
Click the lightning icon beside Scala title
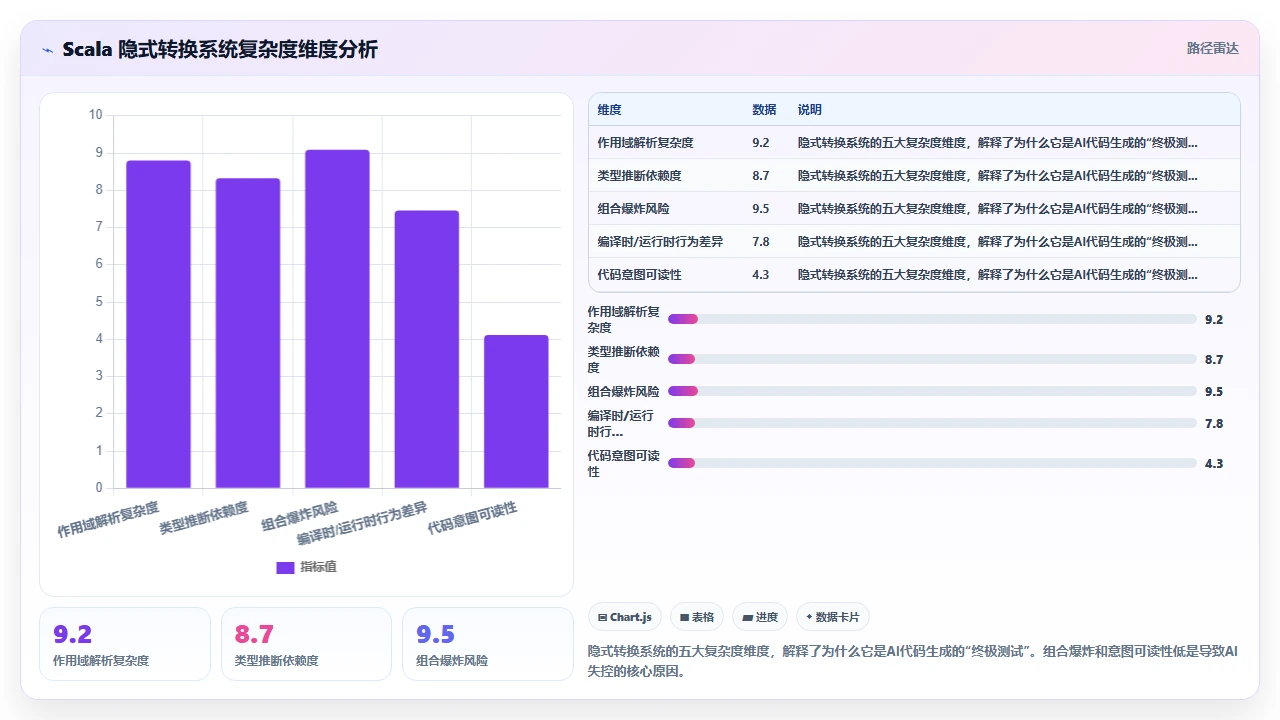tap(48, 49)
